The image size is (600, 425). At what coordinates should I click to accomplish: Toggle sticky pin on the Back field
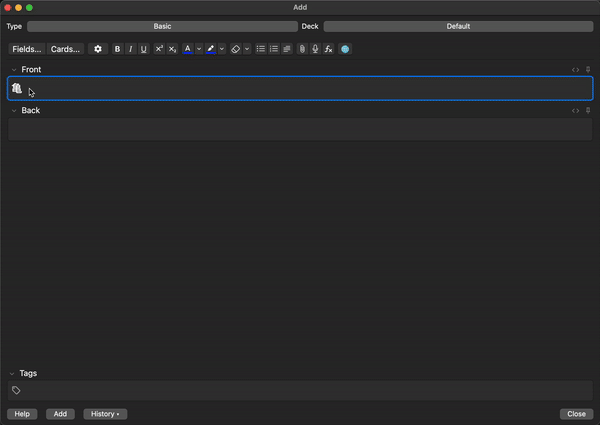coord(588,111)
